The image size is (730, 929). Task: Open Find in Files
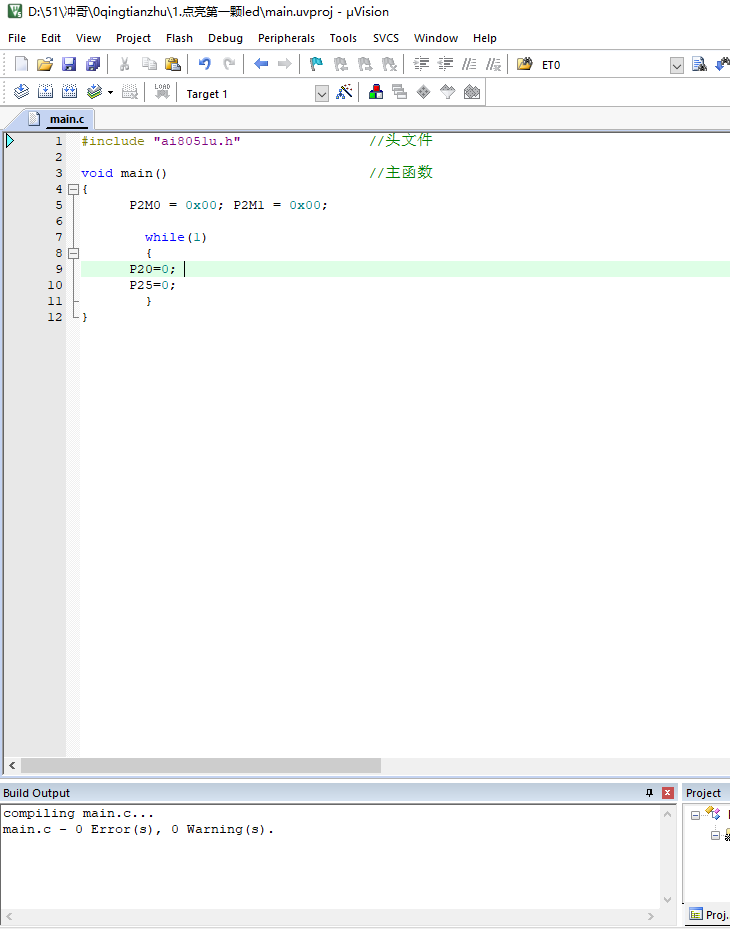524,64
